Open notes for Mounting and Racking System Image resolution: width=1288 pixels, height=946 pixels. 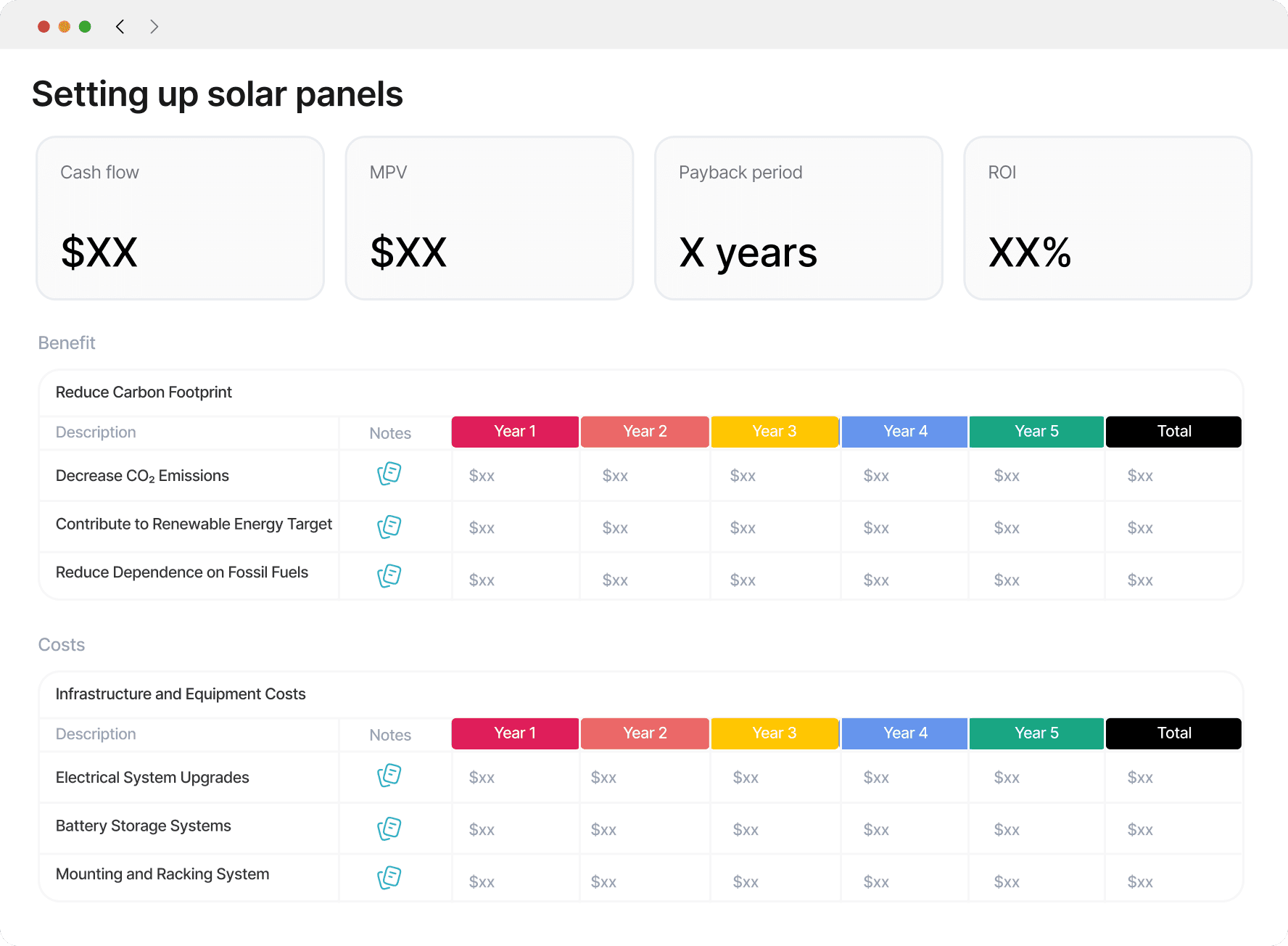point(389,878)
